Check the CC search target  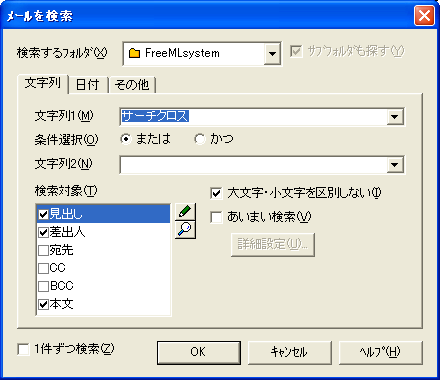44,268
